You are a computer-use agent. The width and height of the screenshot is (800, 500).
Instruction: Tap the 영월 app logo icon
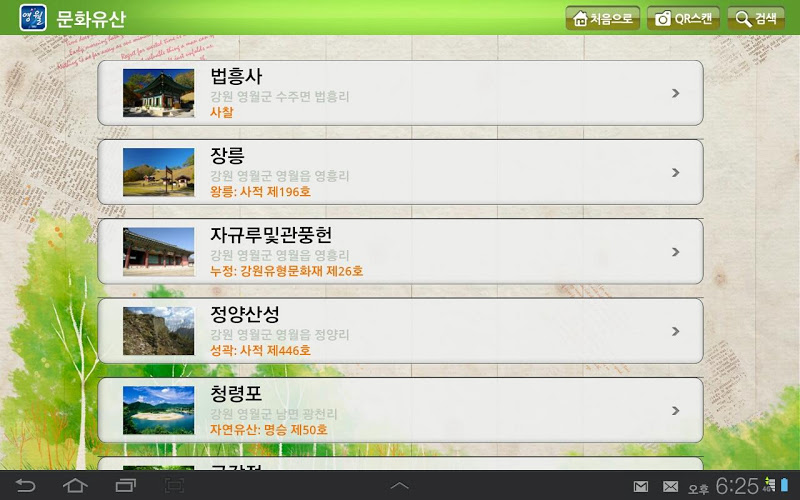point(33,18)
